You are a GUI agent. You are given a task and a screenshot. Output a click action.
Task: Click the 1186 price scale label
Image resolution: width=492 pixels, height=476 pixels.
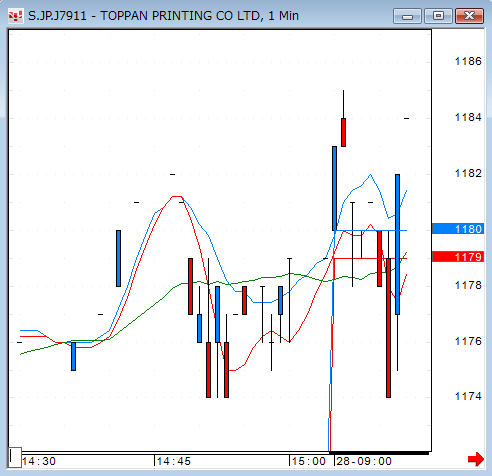468,61
